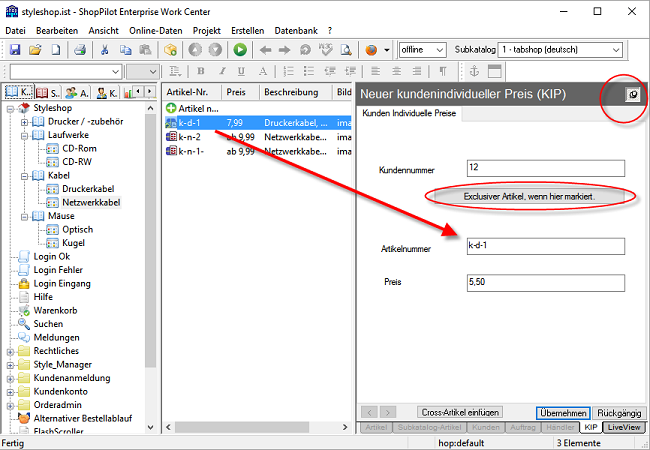Click the Paste clipboard icon
650x450 pixels.
click(x=145, y=50)
